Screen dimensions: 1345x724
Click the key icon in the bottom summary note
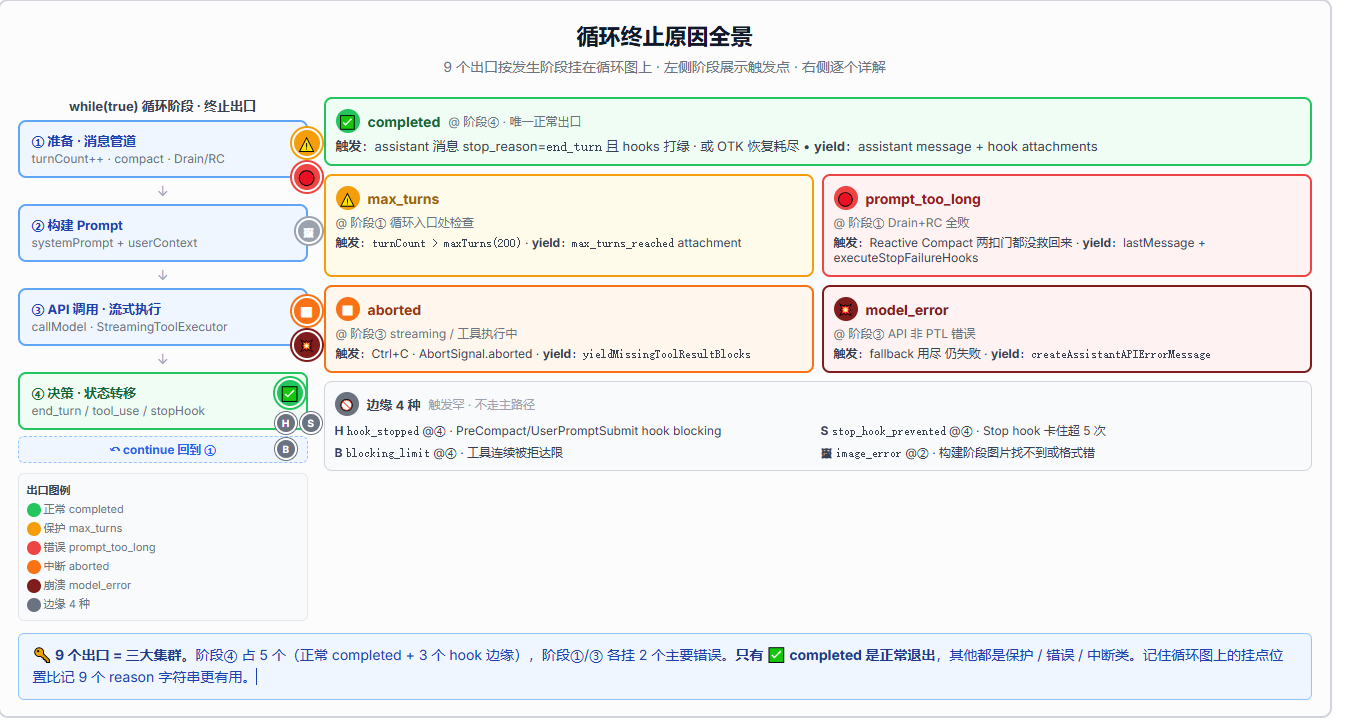click(42, 656)
